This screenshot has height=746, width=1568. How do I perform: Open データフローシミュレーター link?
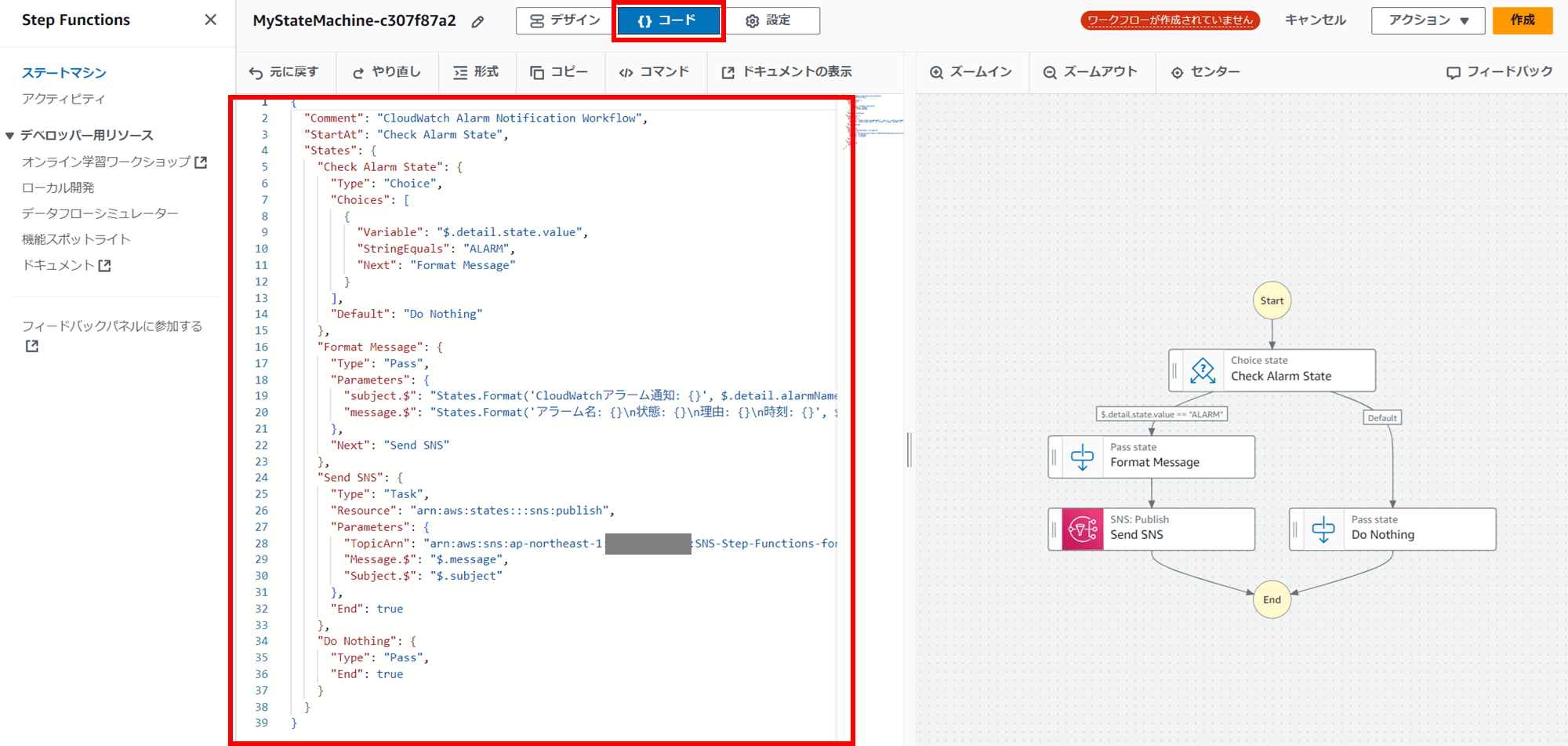100,213
